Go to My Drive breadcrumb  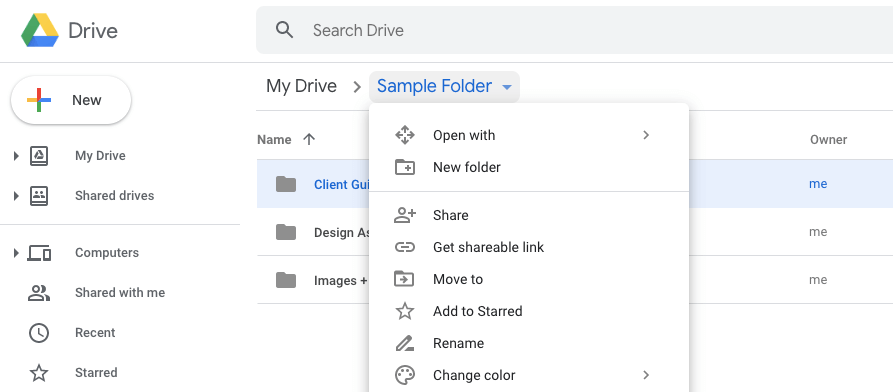(301, 86)
